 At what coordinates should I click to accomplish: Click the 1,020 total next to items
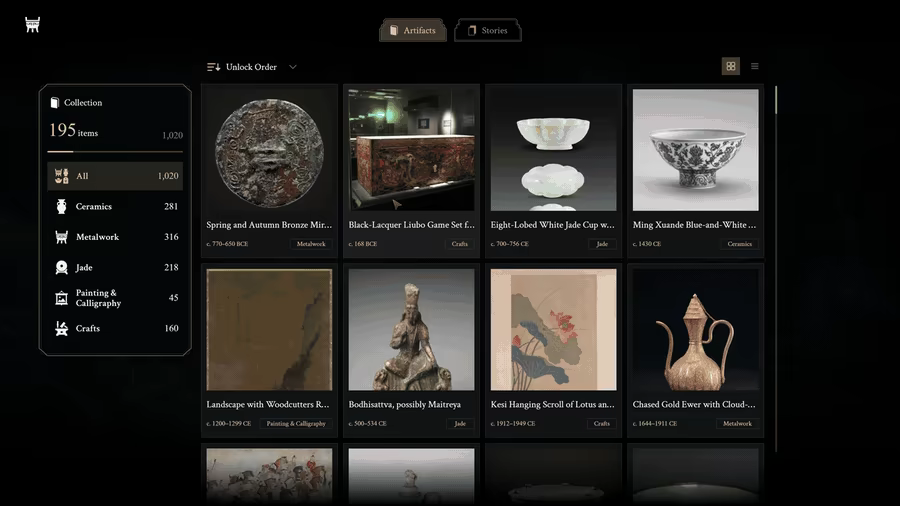click(x=172, y=135)
